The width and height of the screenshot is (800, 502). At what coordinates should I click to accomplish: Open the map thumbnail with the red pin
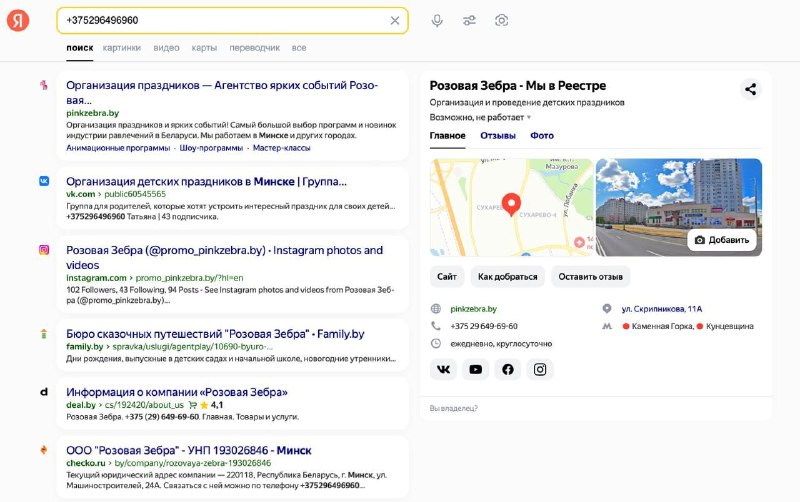click(511, 207)
